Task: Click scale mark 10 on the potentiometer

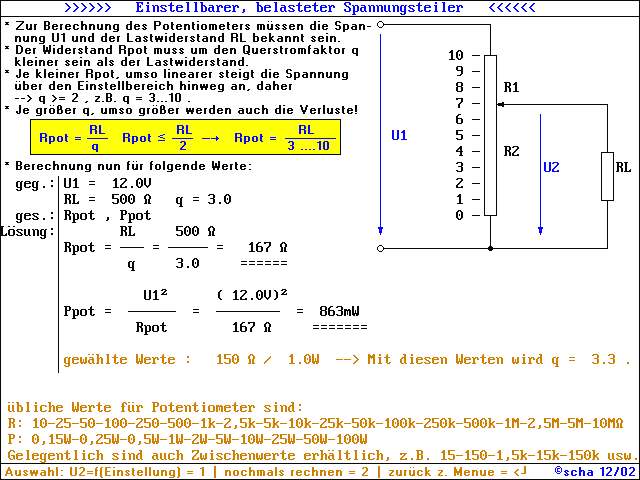Action: (x=456, y=55)
